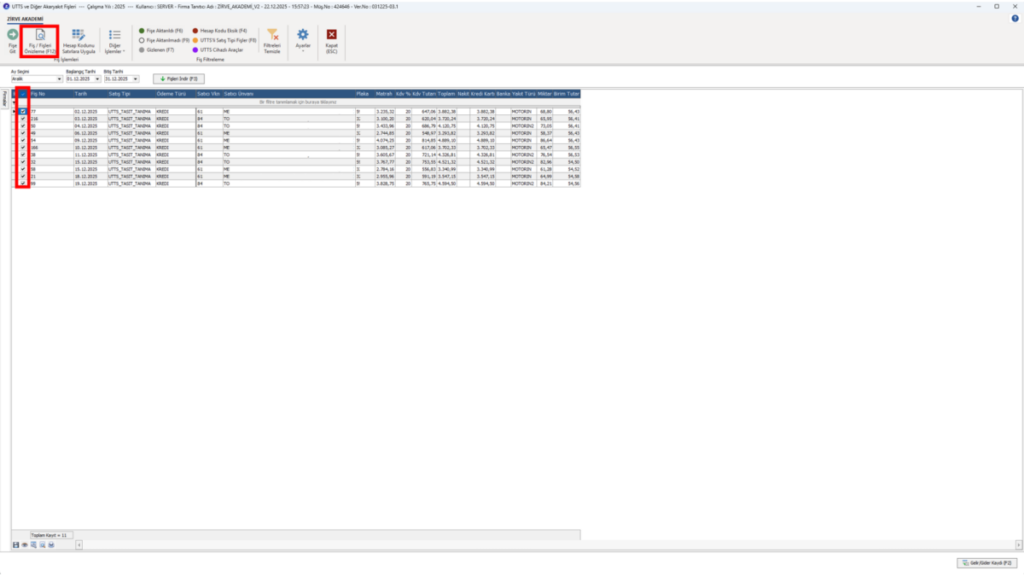Image resolution: width=1024 pixels, height=576 pixels.
Task: Filter by red Hesap Kodu Eksik (F4)
Action: [219, 31]
